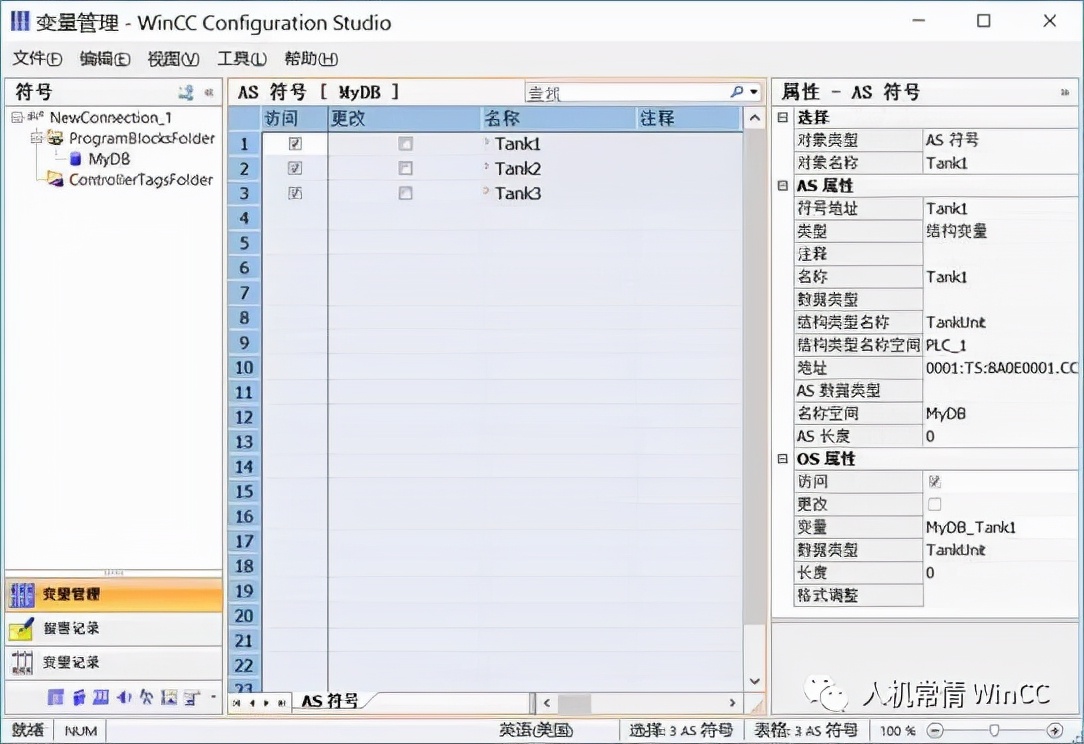Enable the 更改 checkbox in OS 属性 panel
Image resolution: width=1084 pixels, height=744 pixels.
point(932,504)
